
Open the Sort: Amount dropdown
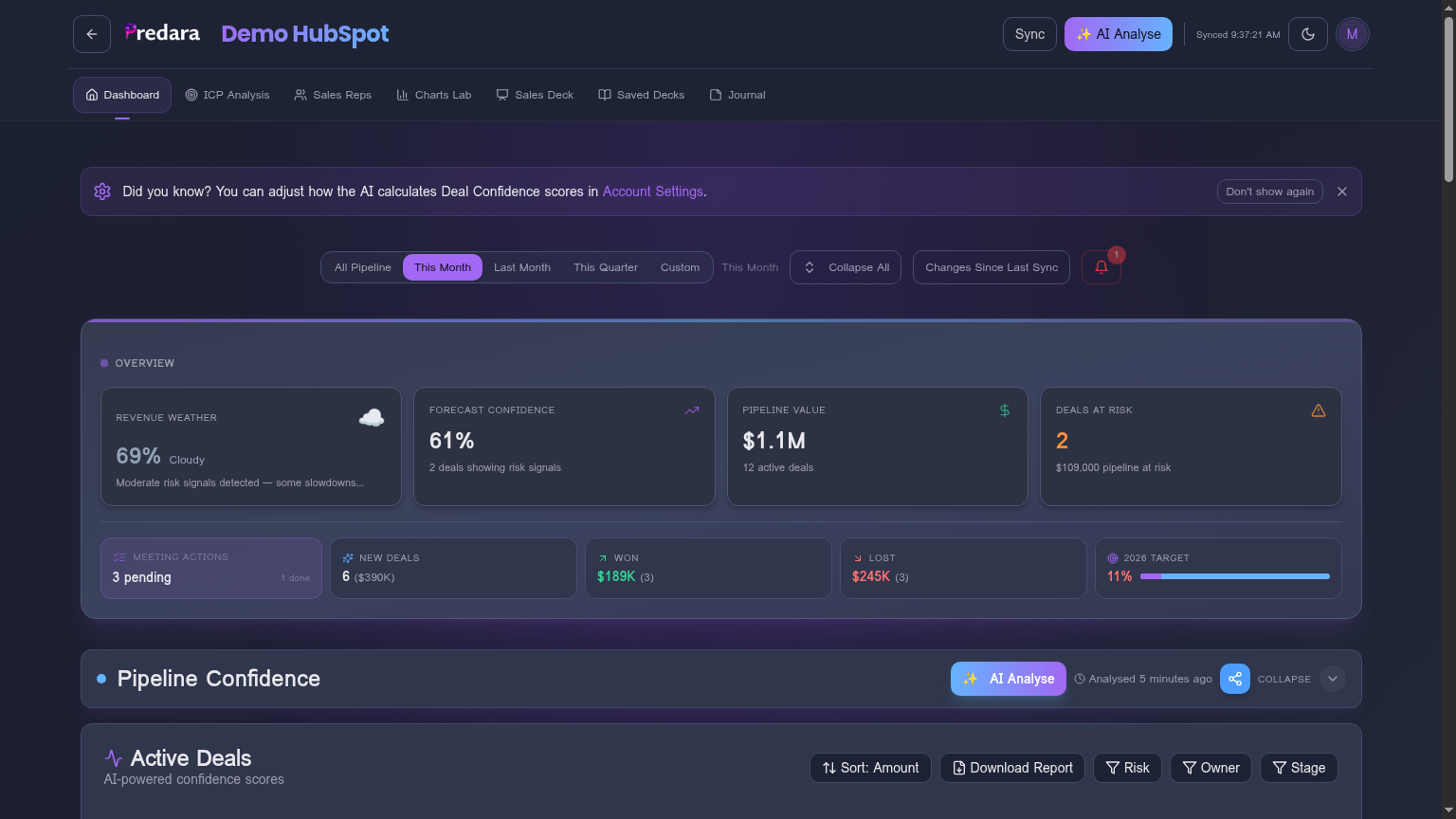pos(870,768)
